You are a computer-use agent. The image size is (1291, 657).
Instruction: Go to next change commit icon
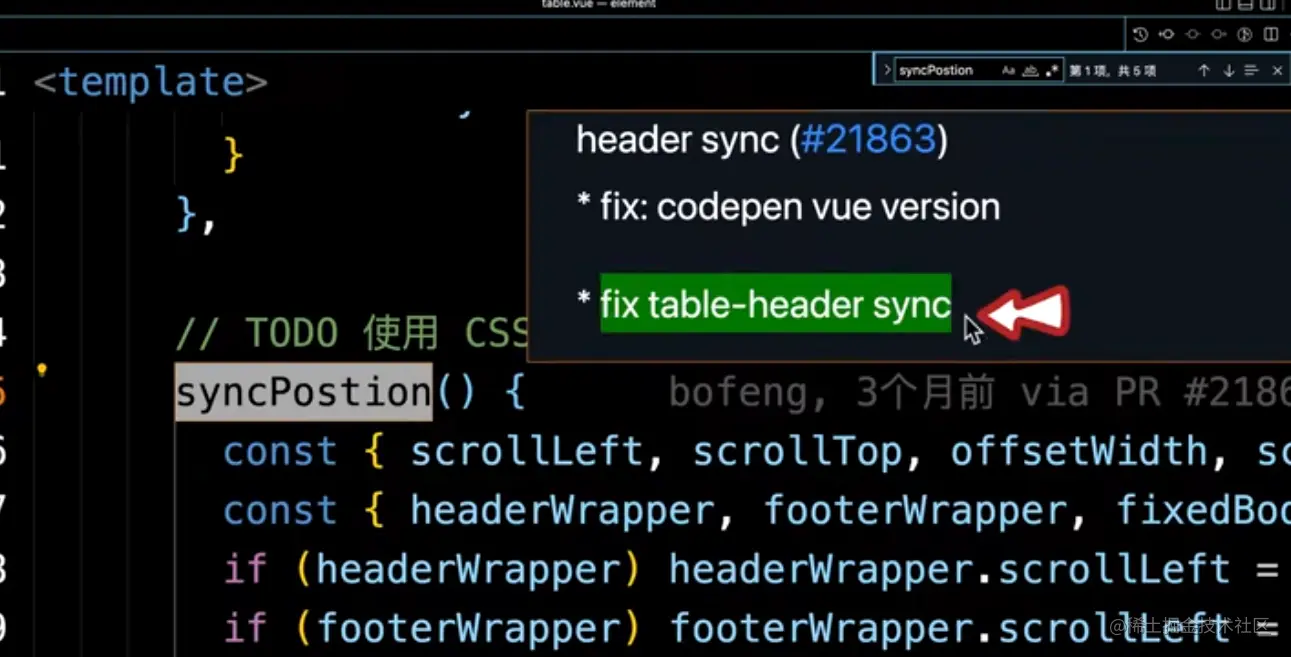tap(1218, 35)
